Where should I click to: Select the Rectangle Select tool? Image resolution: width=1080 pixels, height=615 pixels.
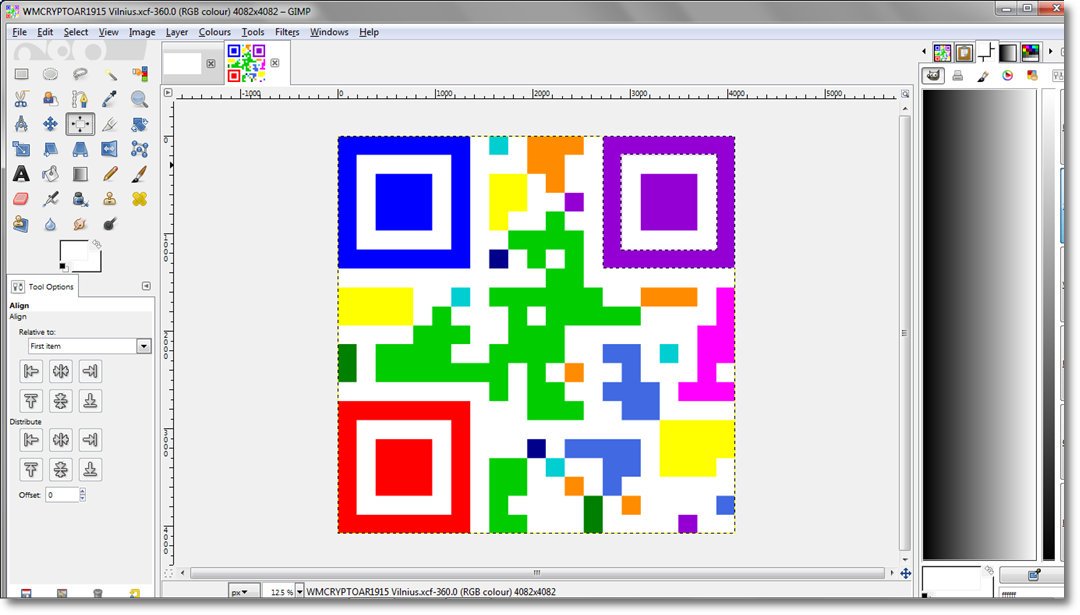click(21, 74)
